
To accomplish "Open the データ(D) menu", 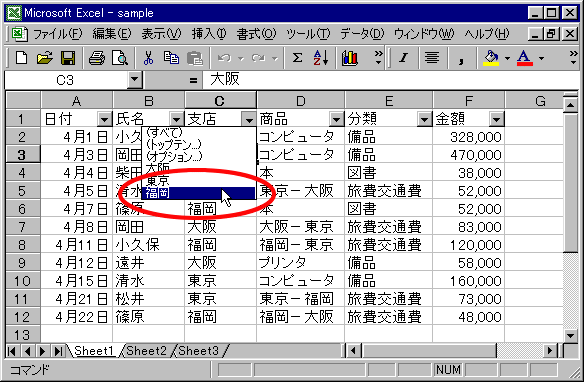I will pyautogui.click(x=362, y=34).
